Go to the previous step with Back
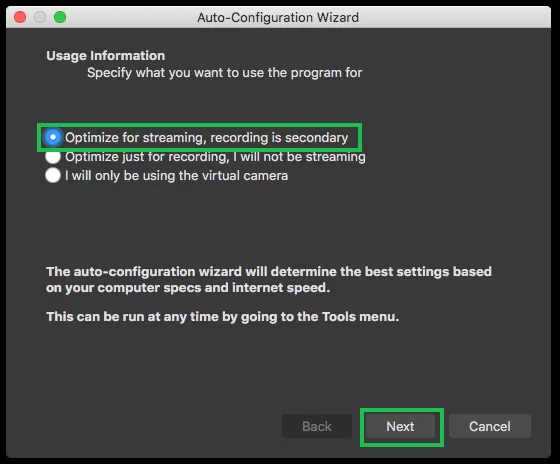This screenshot has height=464, width=560. tap(317, 426)
